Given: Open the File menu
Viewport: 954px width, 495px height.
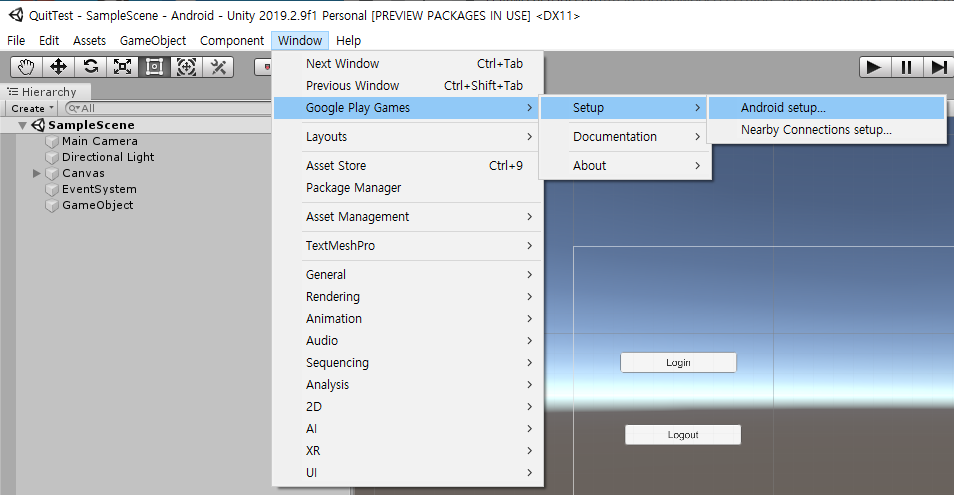Looking at the screenshot, I should 16,41.
